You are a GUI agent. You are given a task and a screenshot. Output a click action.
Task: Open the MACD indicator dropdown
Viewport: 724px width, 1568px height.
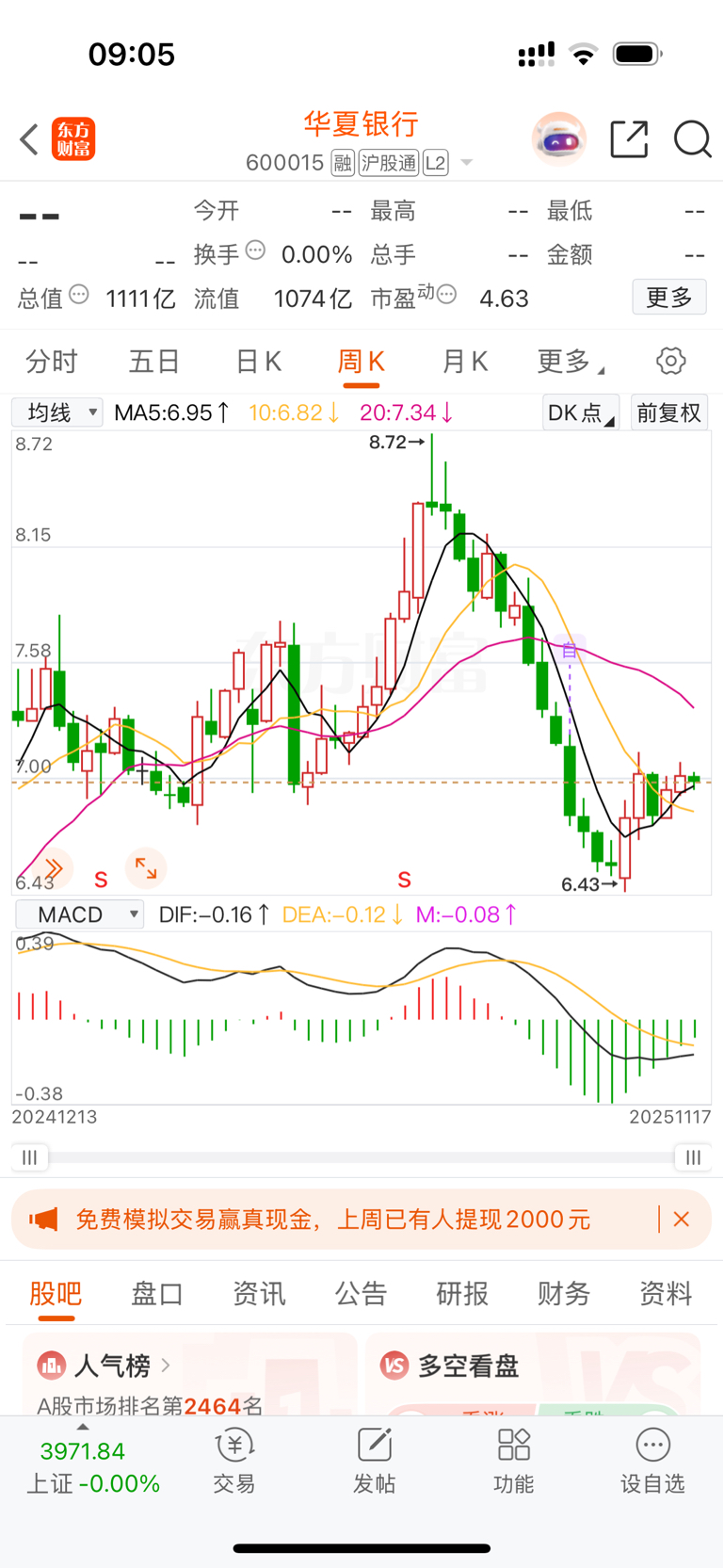(79, 914)
